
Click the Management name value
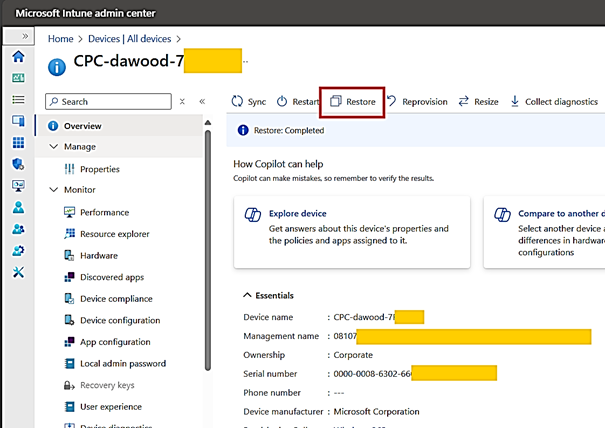tap(462, 336)
